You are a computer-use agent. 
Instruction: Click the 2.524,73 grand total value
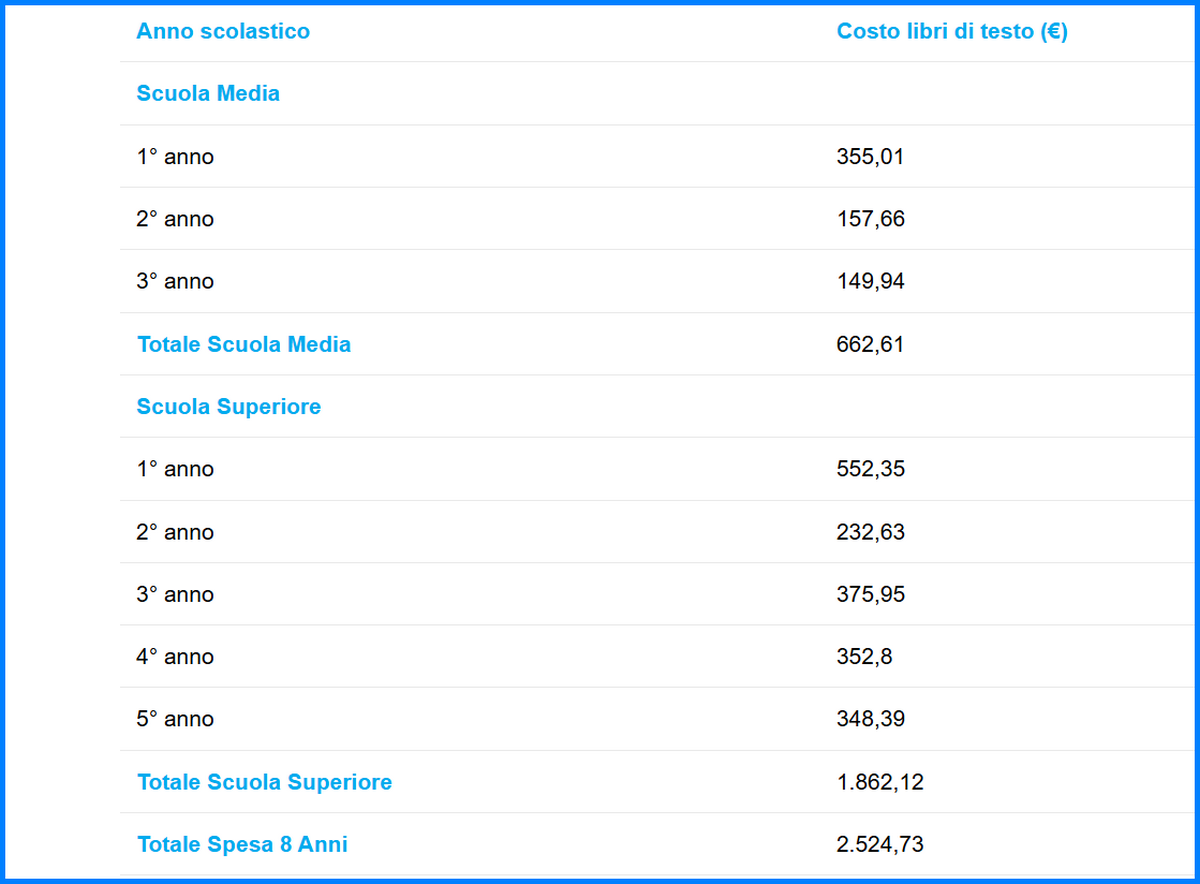880,844
